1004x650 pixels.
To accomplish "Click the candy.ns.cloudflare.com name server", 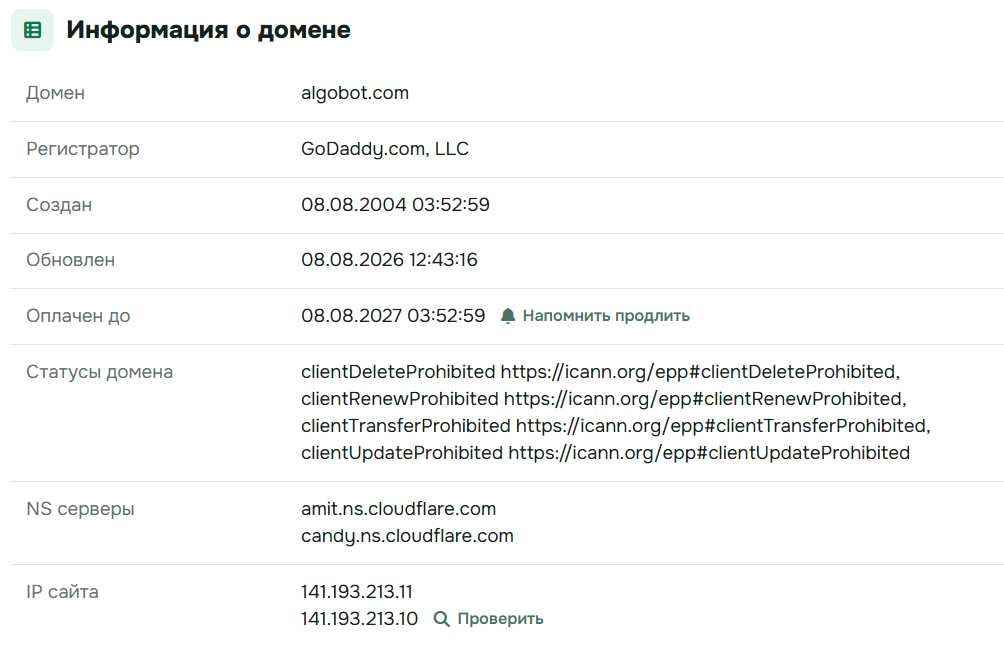I will pyautogui.click(x=407, y=536).
